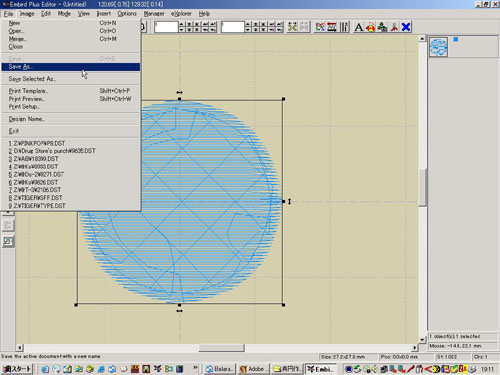Viewport: 500px width, 375px height.
Task: Open recent file 9 Z:\TIGER\TYPE.DST
Action: [71, 206]
